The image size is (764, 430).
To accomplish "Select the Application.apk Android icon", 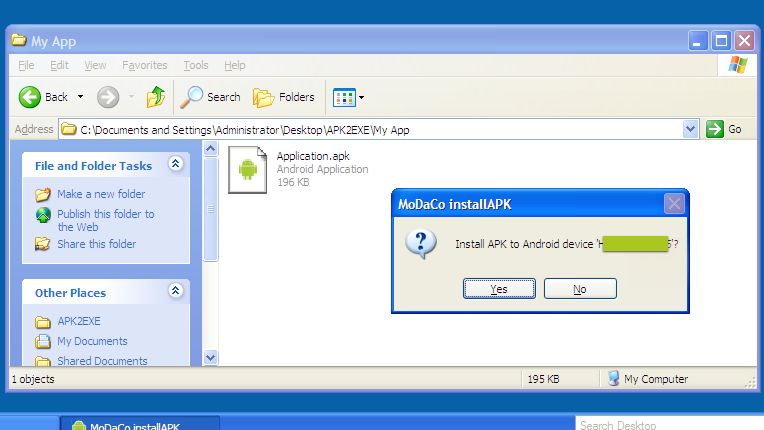I will coord(248,169).
